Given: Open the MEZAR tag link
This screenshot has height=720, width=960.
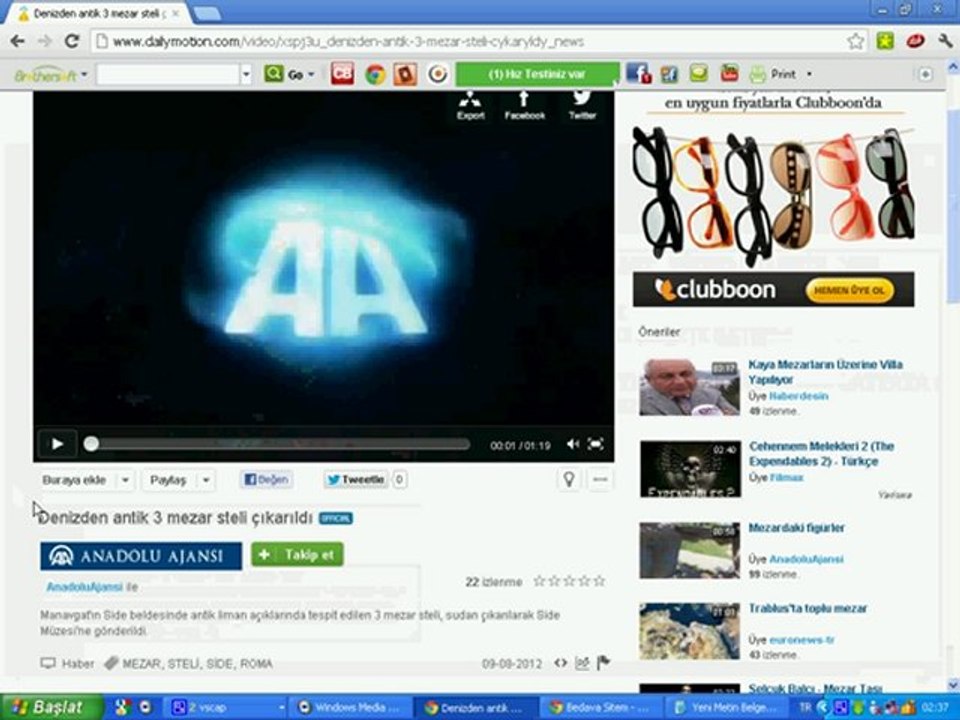Looking at the screenshot, I should pos(141,664).
